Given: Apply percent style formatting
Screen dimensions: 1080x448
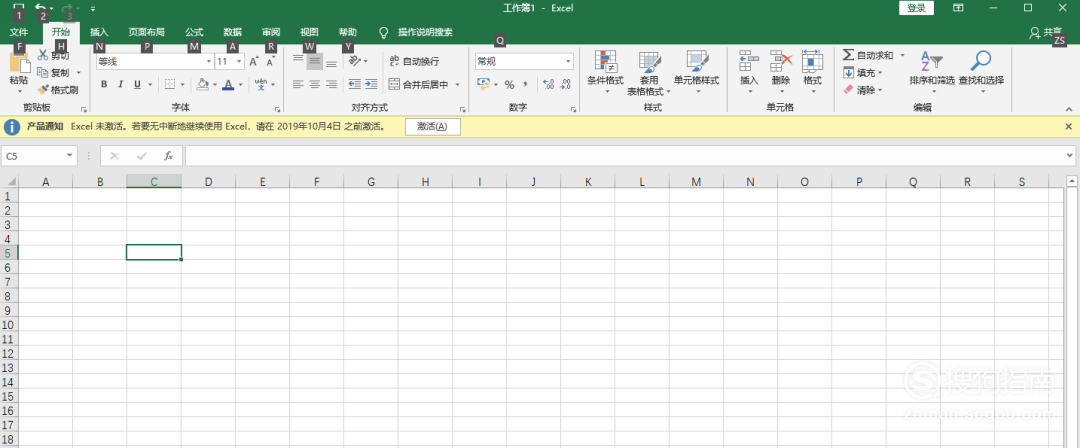Looking at the screenshot, I should [509, 85].
